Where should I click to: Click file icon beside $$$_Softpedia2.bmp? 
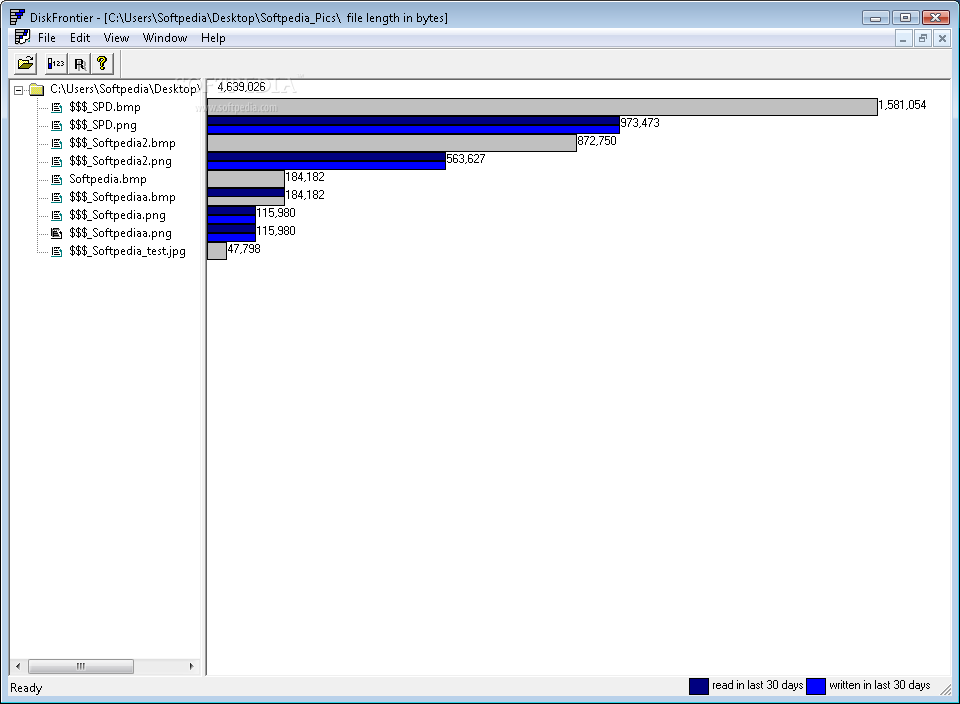(x=56, y=143)
